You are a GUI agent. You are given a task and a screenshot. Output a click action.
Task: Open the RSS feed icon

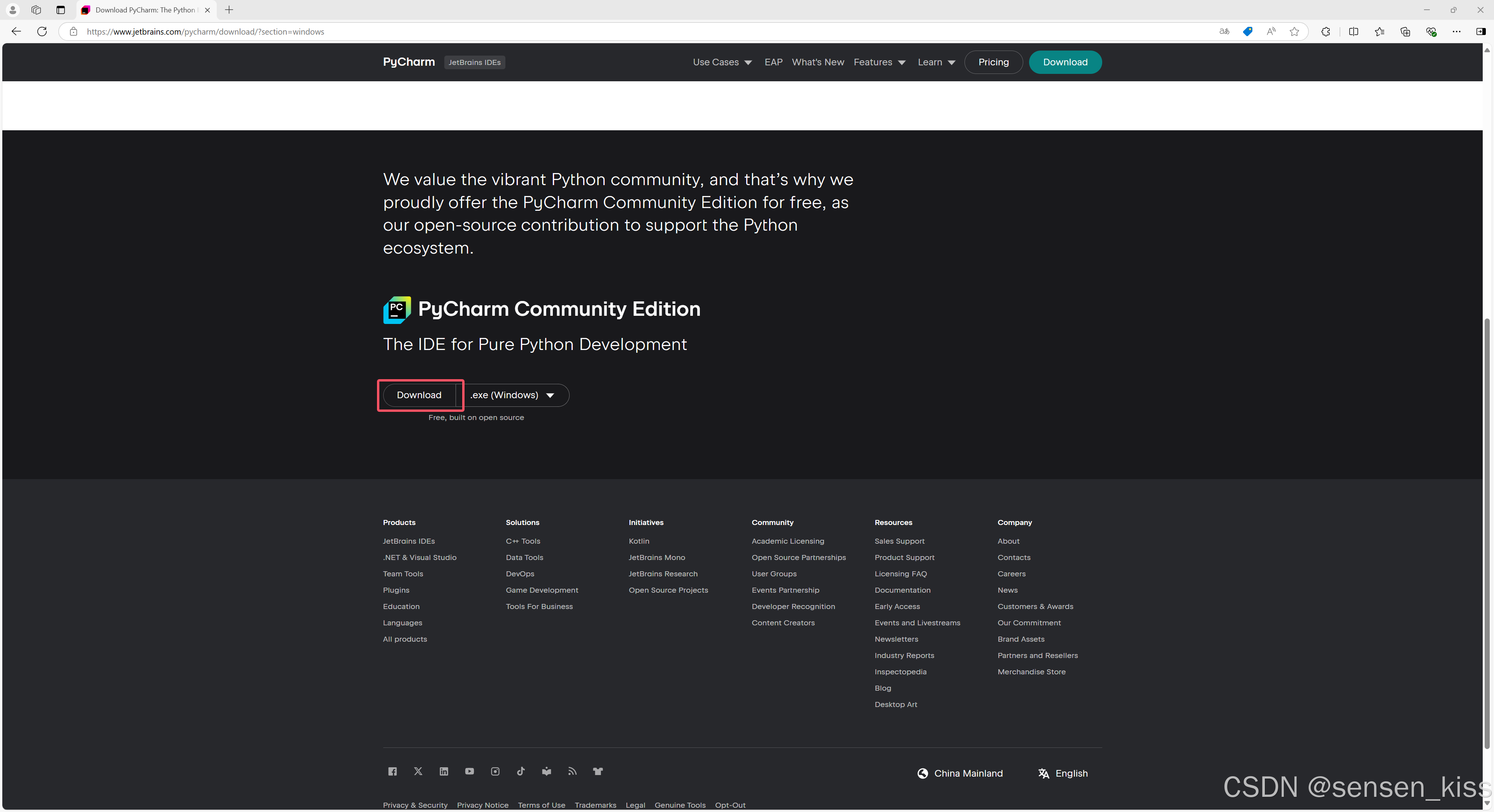pyautogui.click(x=572, y=772)
